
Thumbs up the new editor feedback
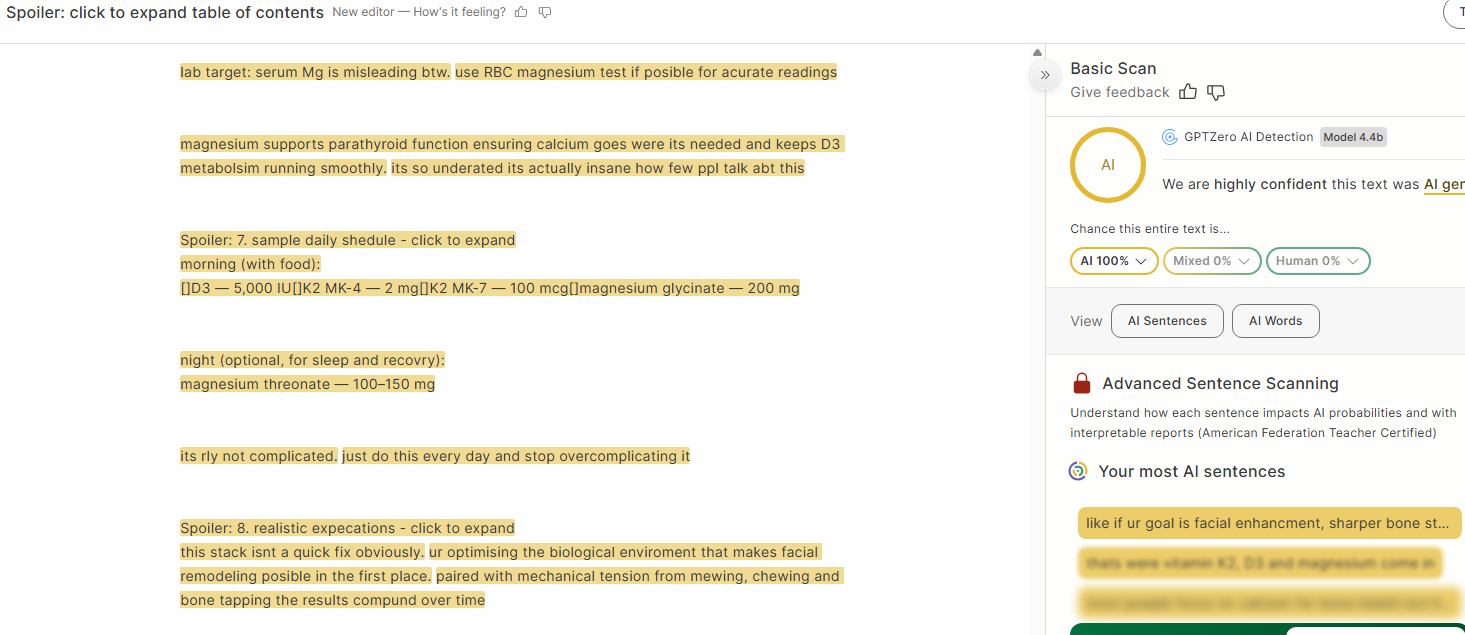click(521, 12)
